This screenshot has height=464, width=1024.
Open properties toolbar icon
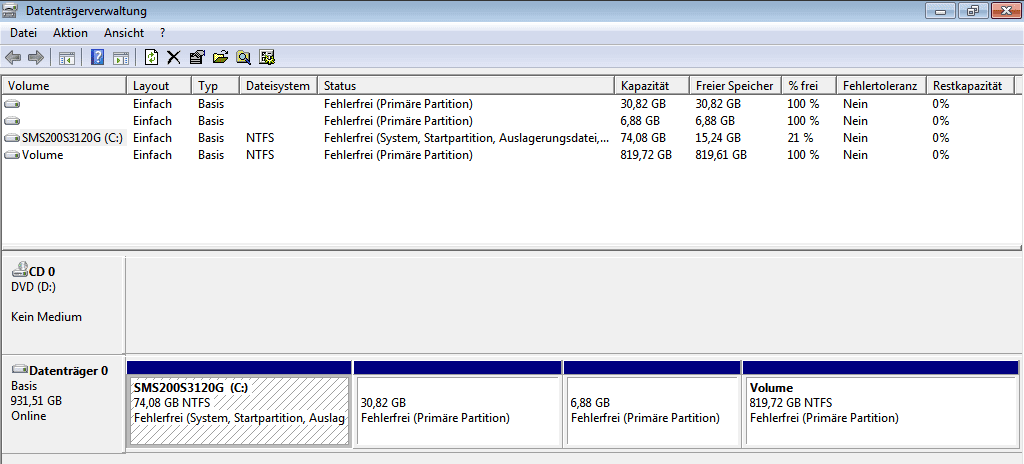click(x=197, y=58)
